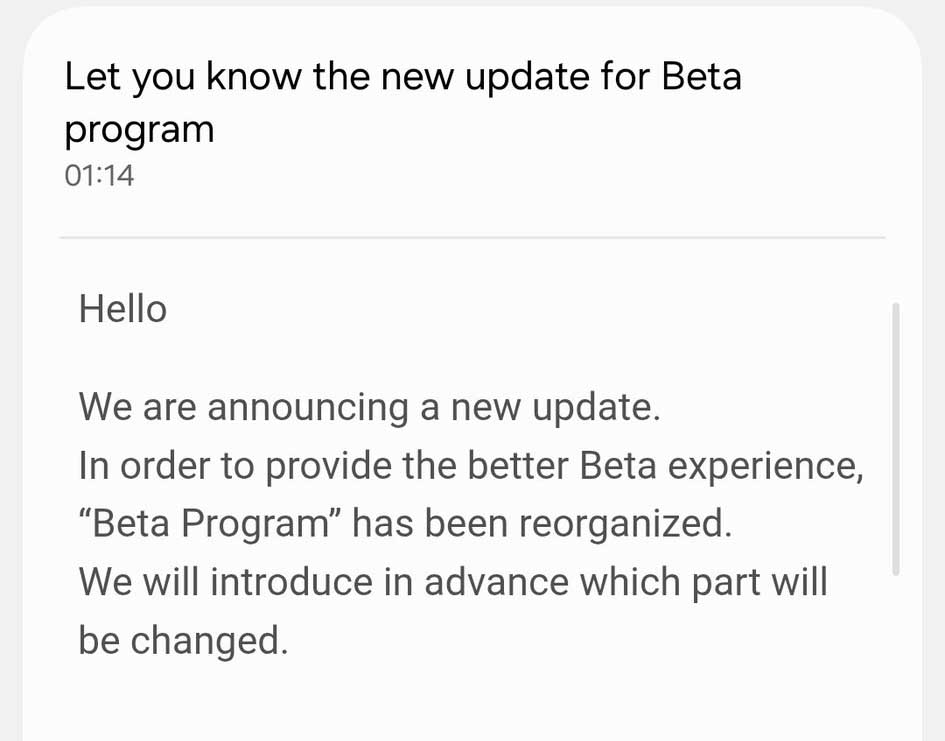This screenshot has width=945, height=741.
Task: Click the horizontal divider under the timestamp
Action: (x=472, y=238)
